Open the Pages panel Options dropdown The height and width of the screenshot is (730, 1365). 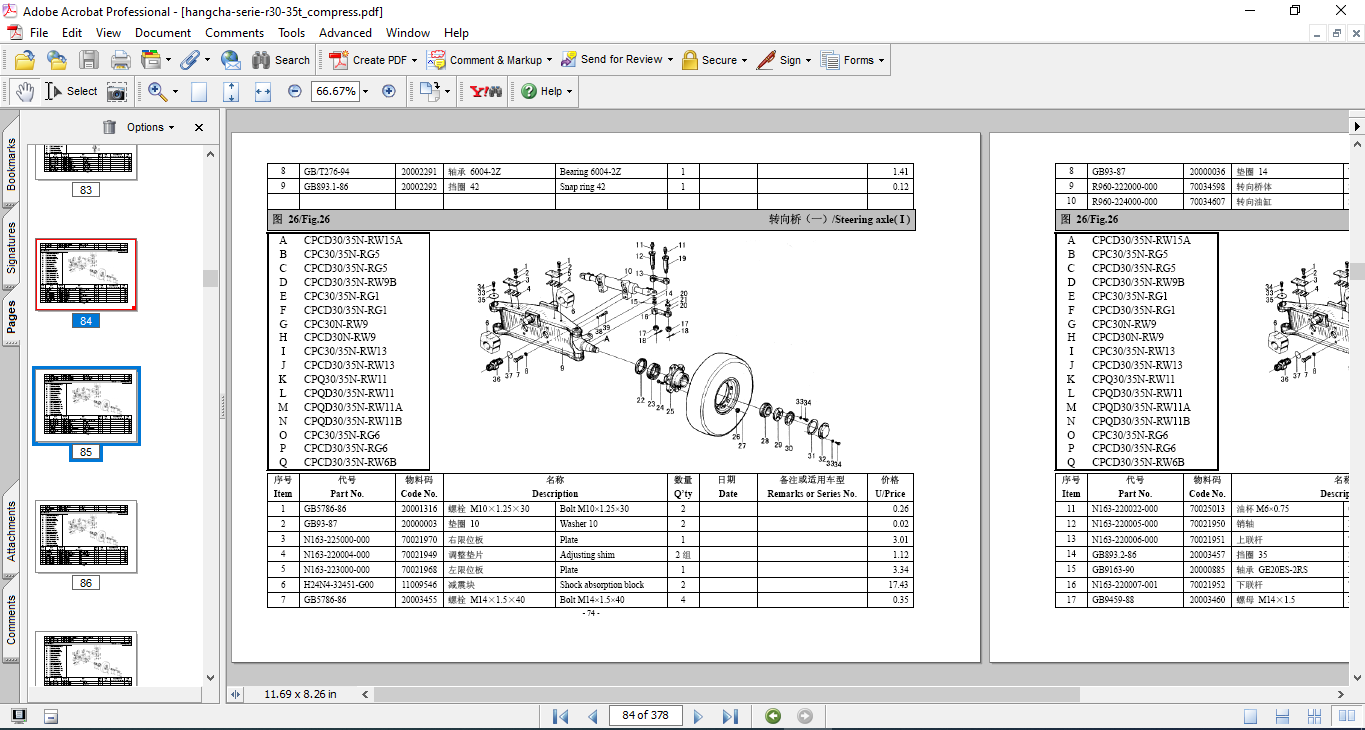pos(150,127)
